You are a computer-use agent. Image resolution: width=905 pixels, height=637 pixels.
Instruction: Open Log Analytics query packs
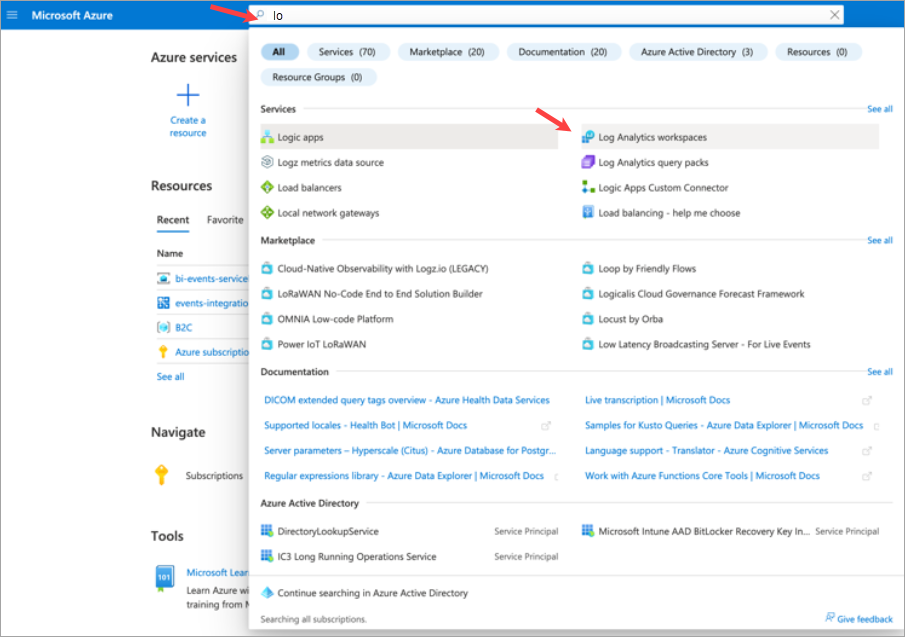653,162
